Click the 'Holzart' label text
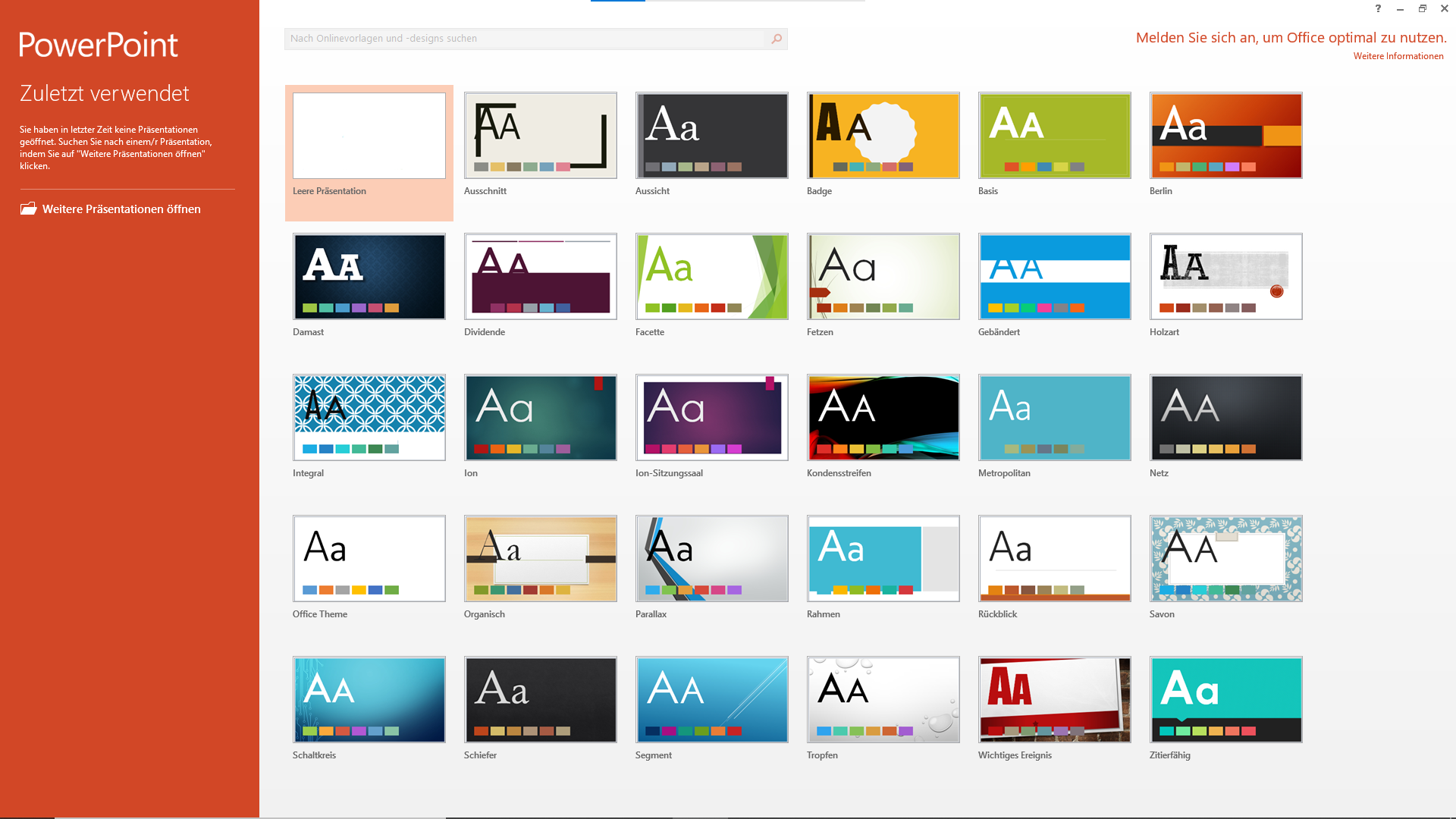The width and height of the screenshot is (1456, 819). [x=1164, y=332]
